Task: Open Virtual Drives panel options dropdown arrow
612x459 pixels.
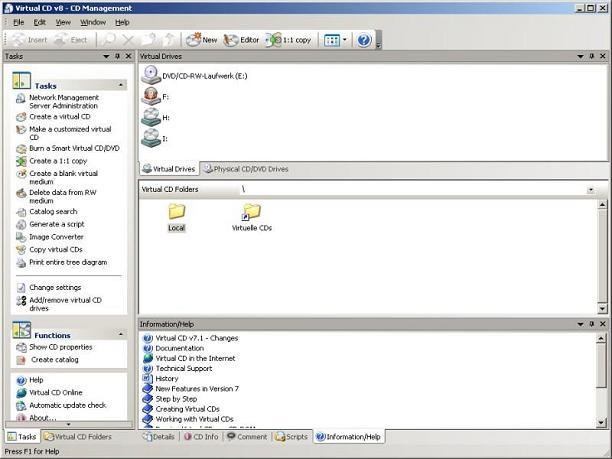Action: (580, 57)
